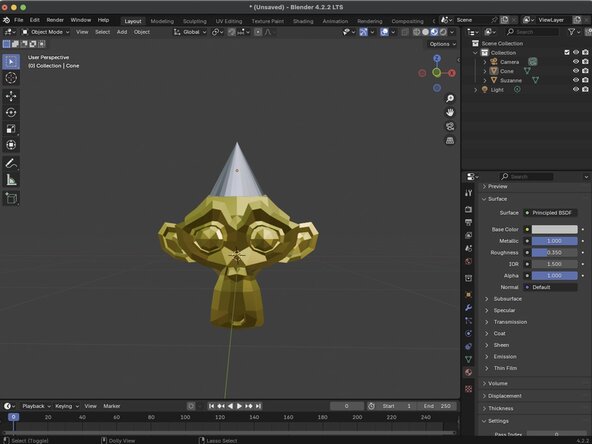
Task: Click the Zoom view magnifier icon
Action: click(x=450, y=98)
